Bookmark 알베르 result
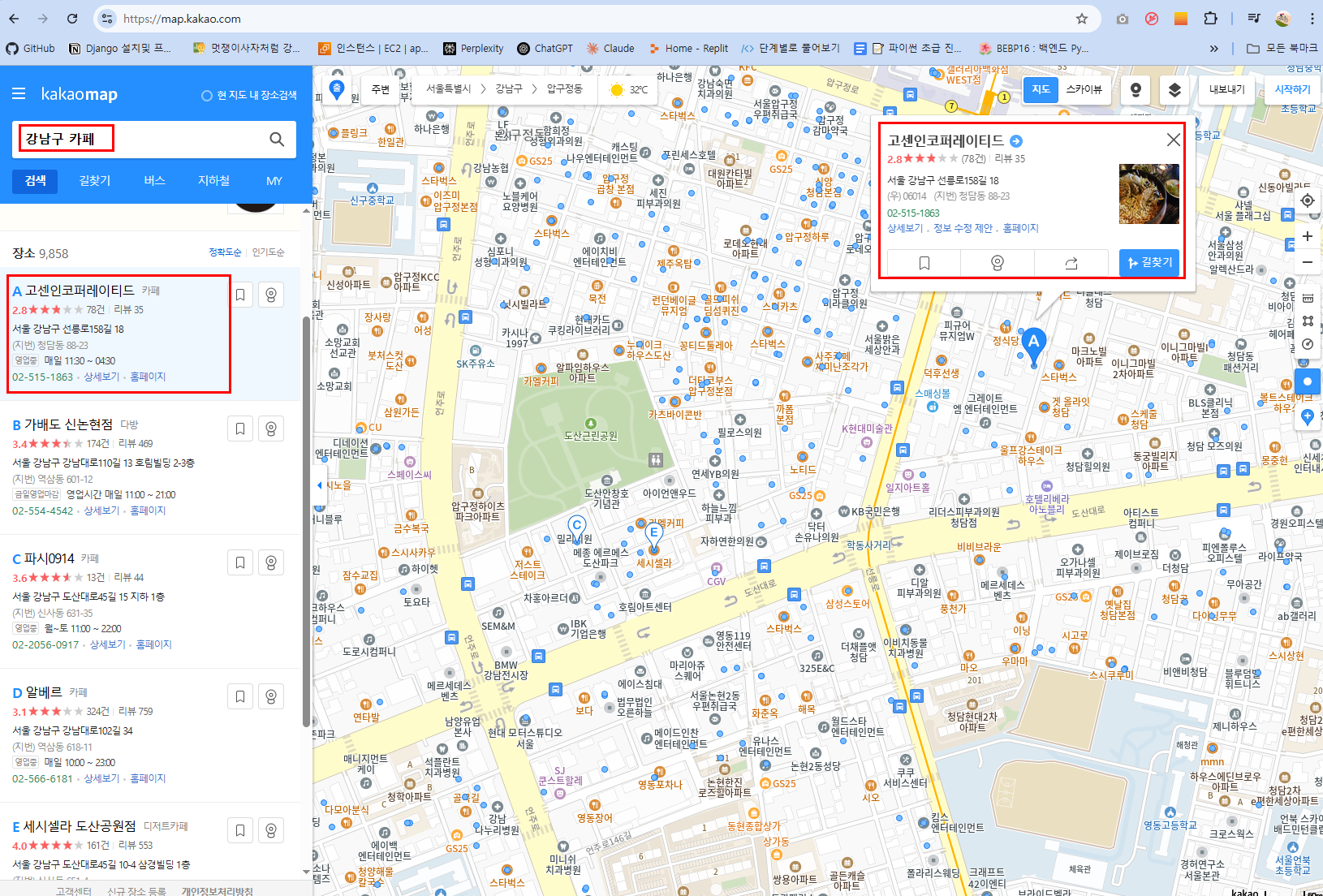 coord(240,696)
